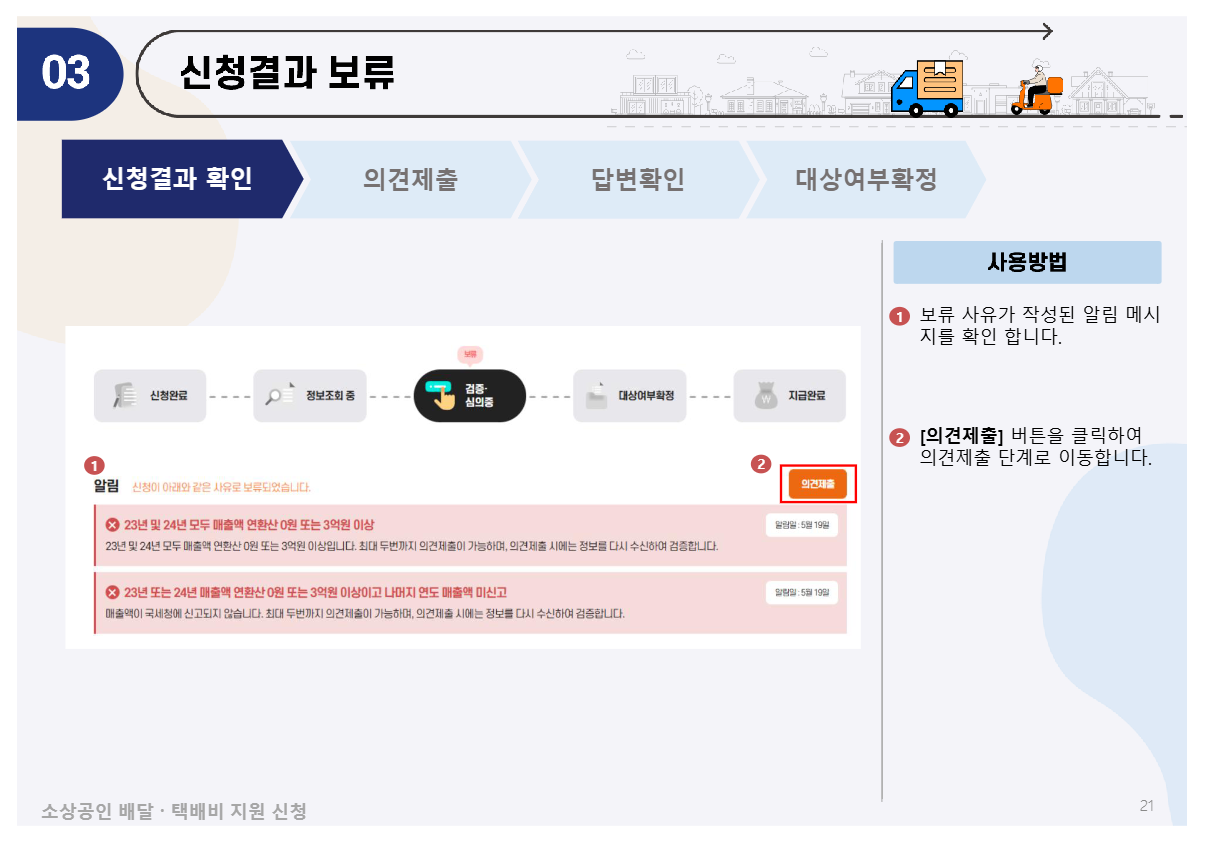
Task: Open the 답변확인 step
Action: pyautogui.click(x=636, y=180)
